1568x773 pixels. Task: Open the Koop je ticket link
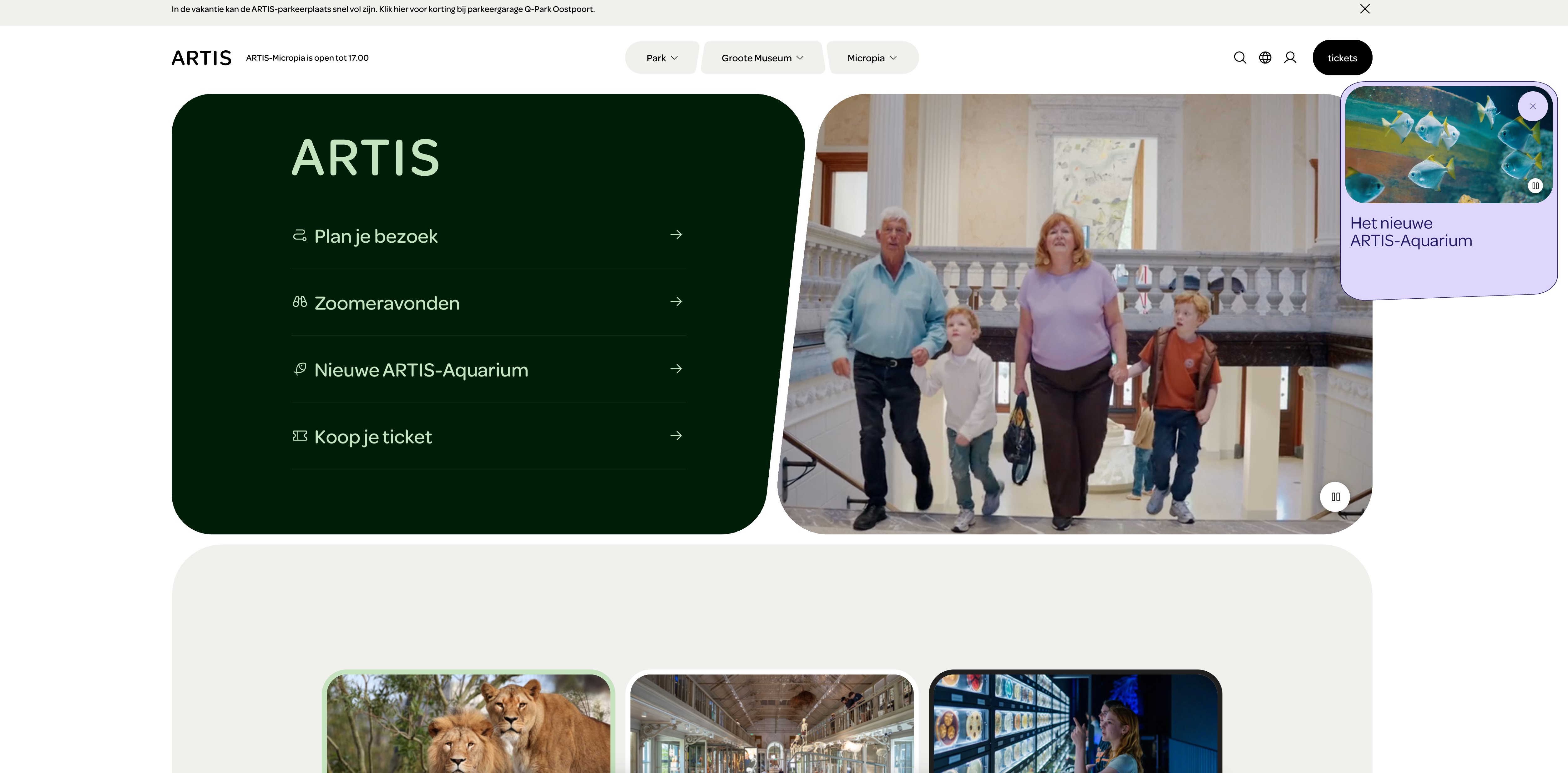[489, 437]
